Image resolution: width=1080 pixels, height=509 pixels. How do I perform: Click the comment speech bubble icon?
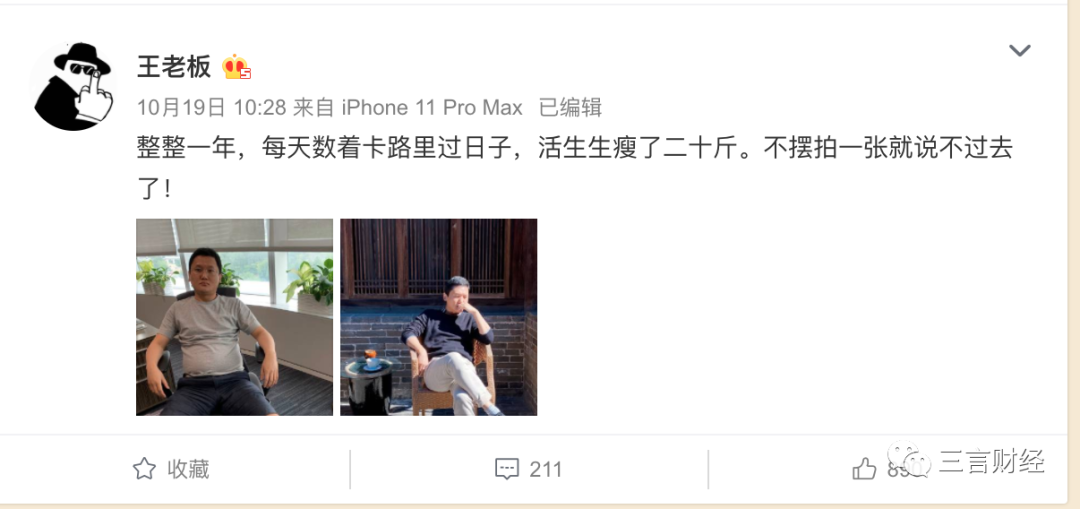pyautogui.click(x=506, y=469)
